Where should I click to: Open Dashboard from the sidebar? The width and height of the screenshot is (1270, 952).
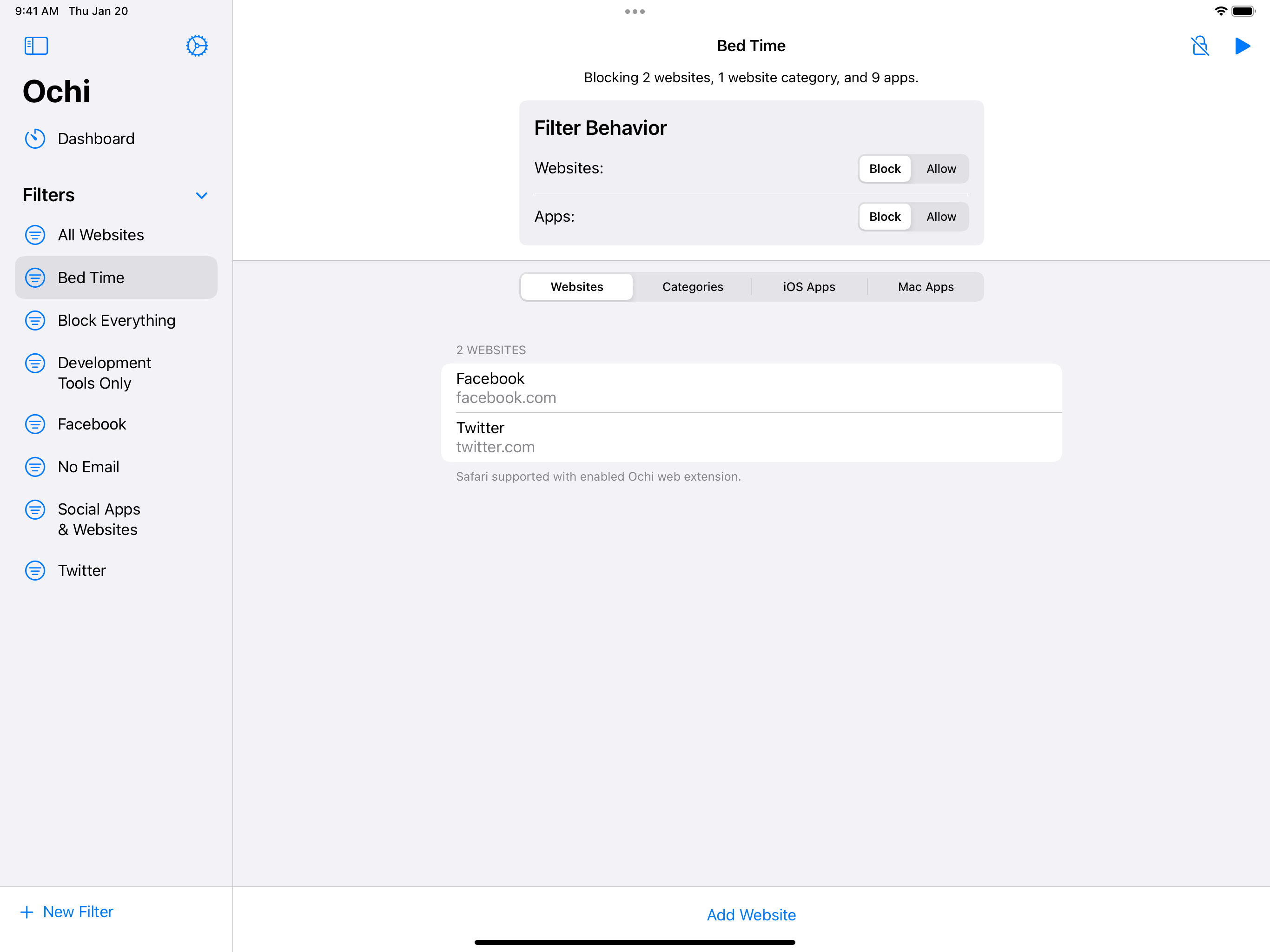[96, 139]
